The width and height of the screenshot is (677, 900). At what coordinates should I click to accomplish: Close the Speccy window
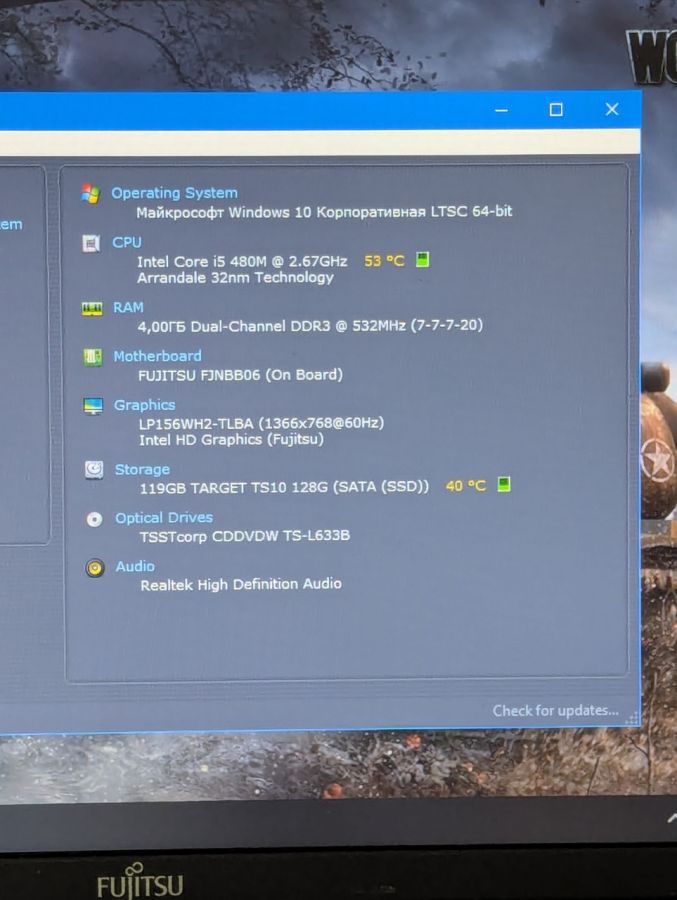pos(612,109)
